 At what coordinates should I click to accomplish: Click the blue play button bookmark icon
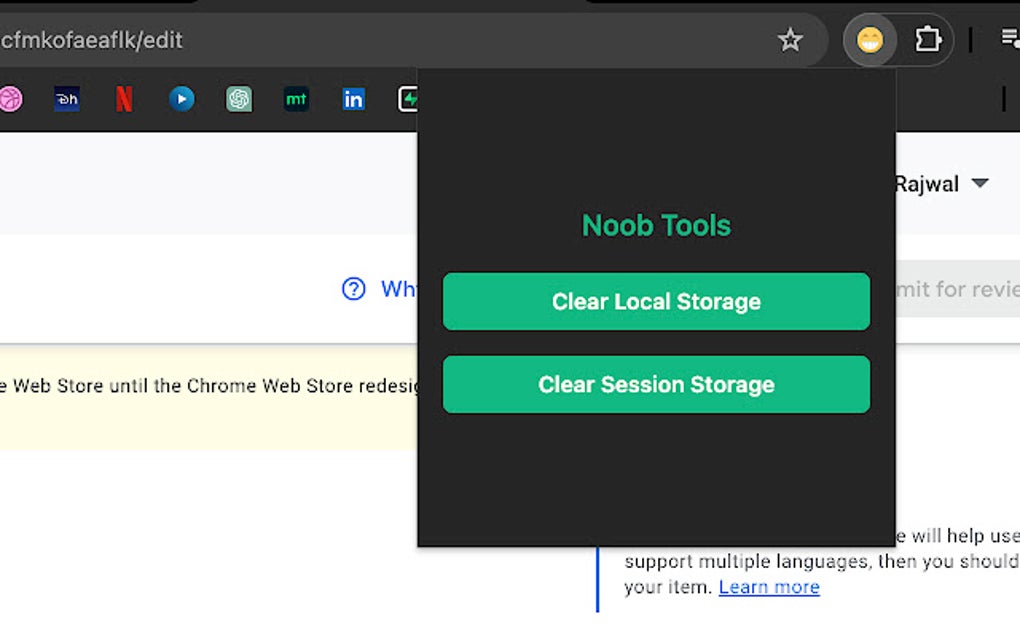181,98
